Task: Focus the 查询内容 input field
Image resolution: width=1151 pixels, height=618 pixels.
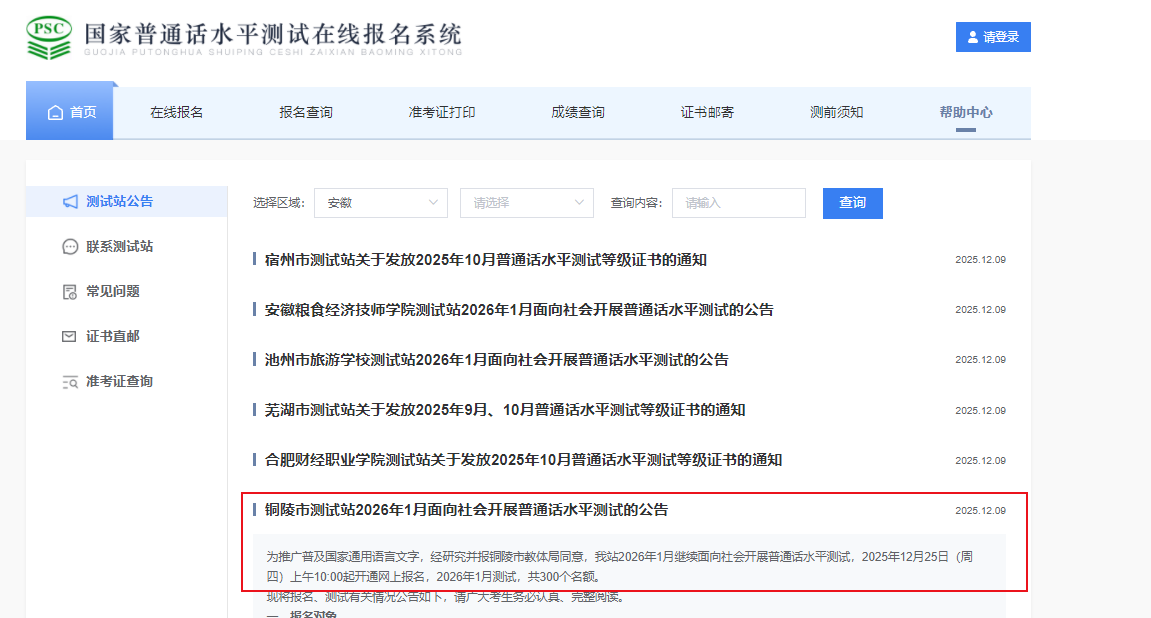Action: coord(738,203)
